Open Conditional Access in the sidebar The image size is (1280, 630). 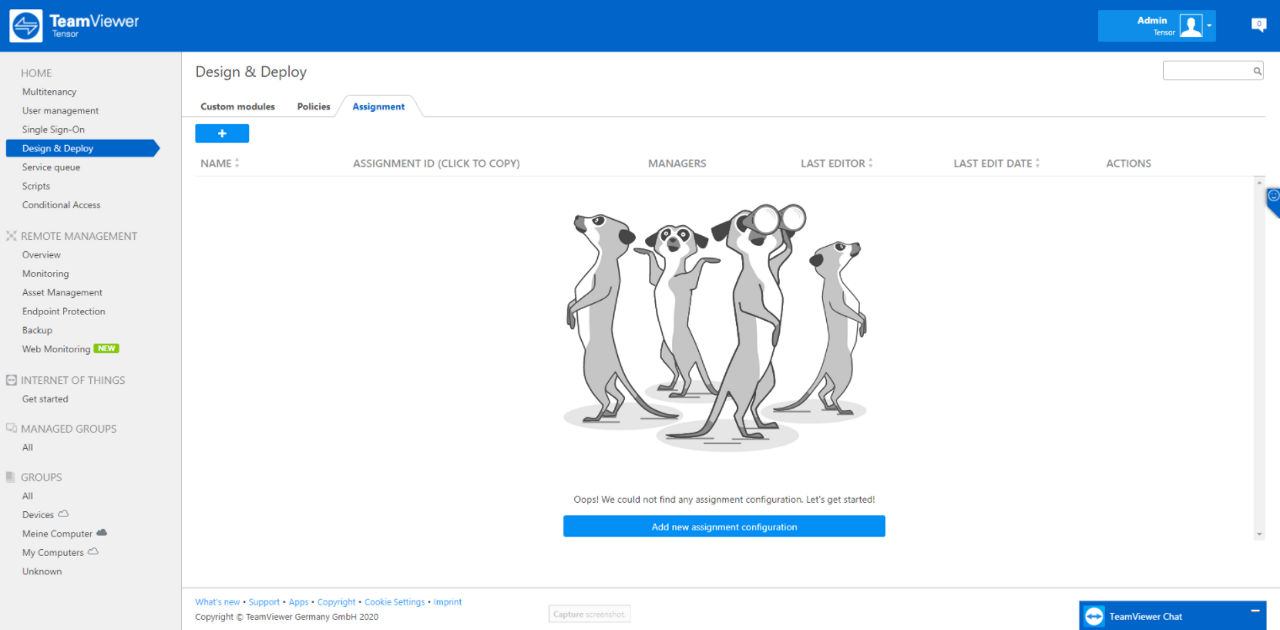tap(61, 205)
